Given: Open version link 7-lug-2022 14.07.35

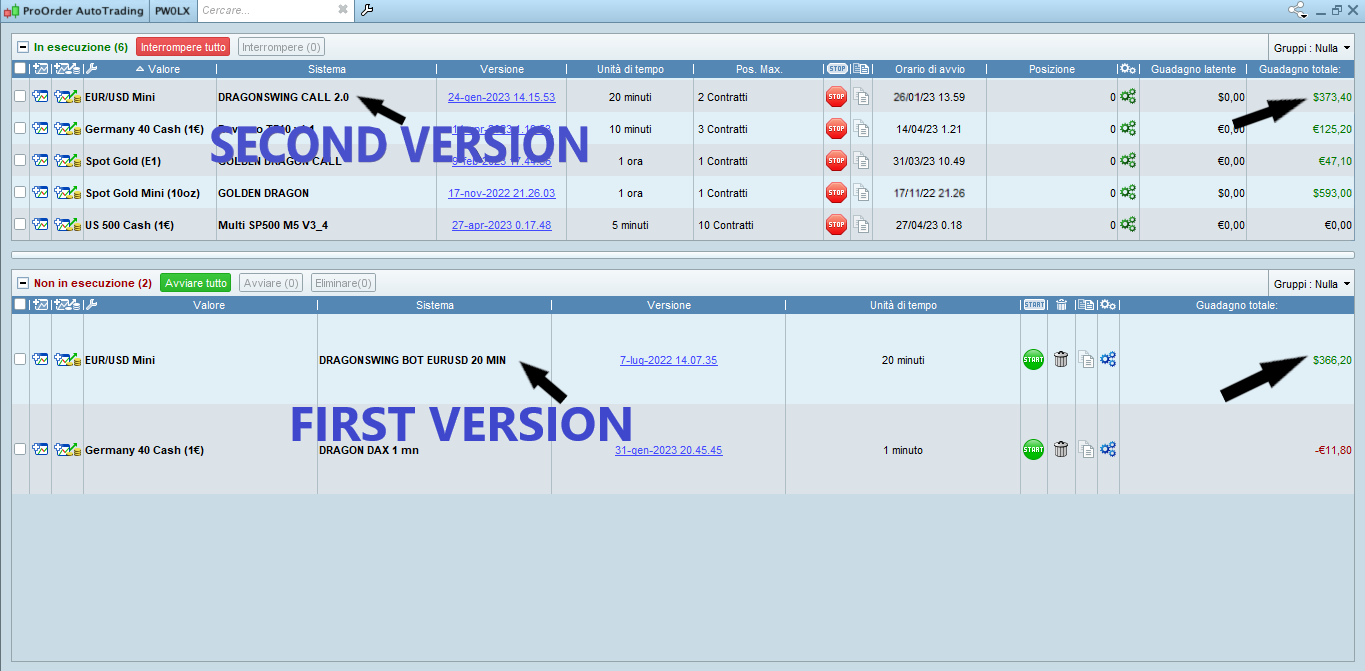Looking at the screenshot, I should pyautogui.click(x=668, y=360).
